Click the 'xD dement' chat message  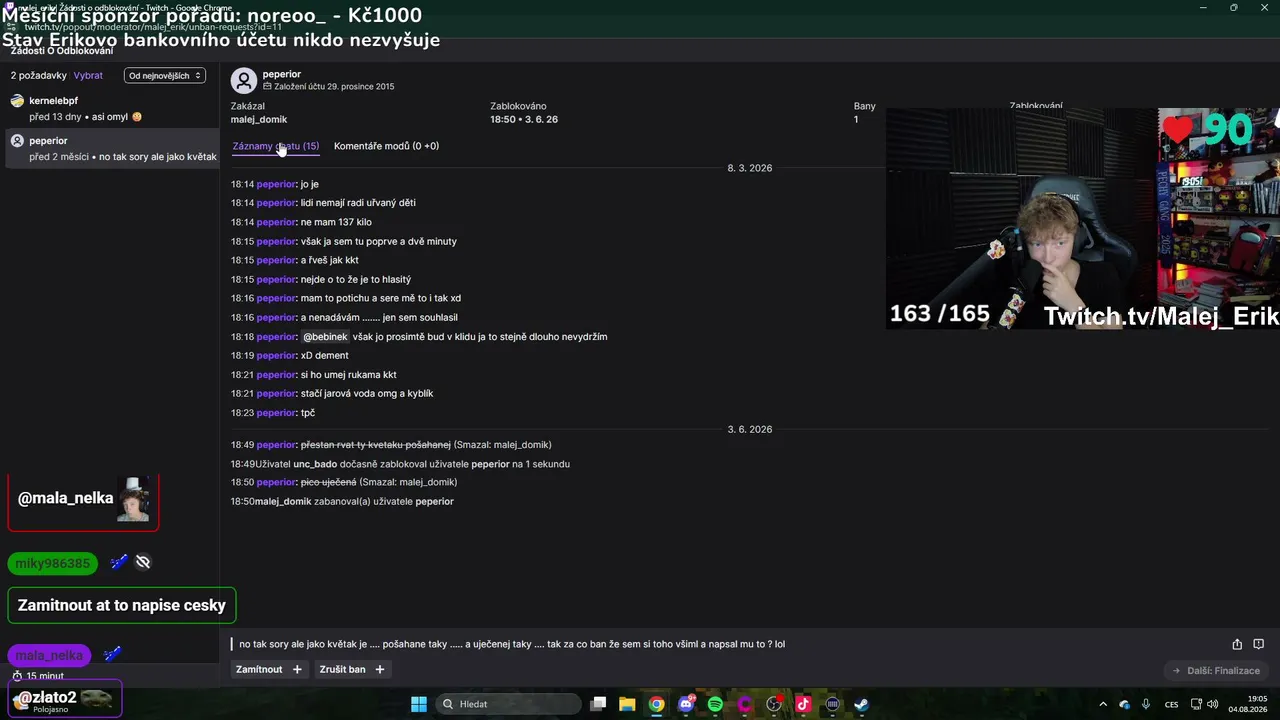tap(325, 355)
